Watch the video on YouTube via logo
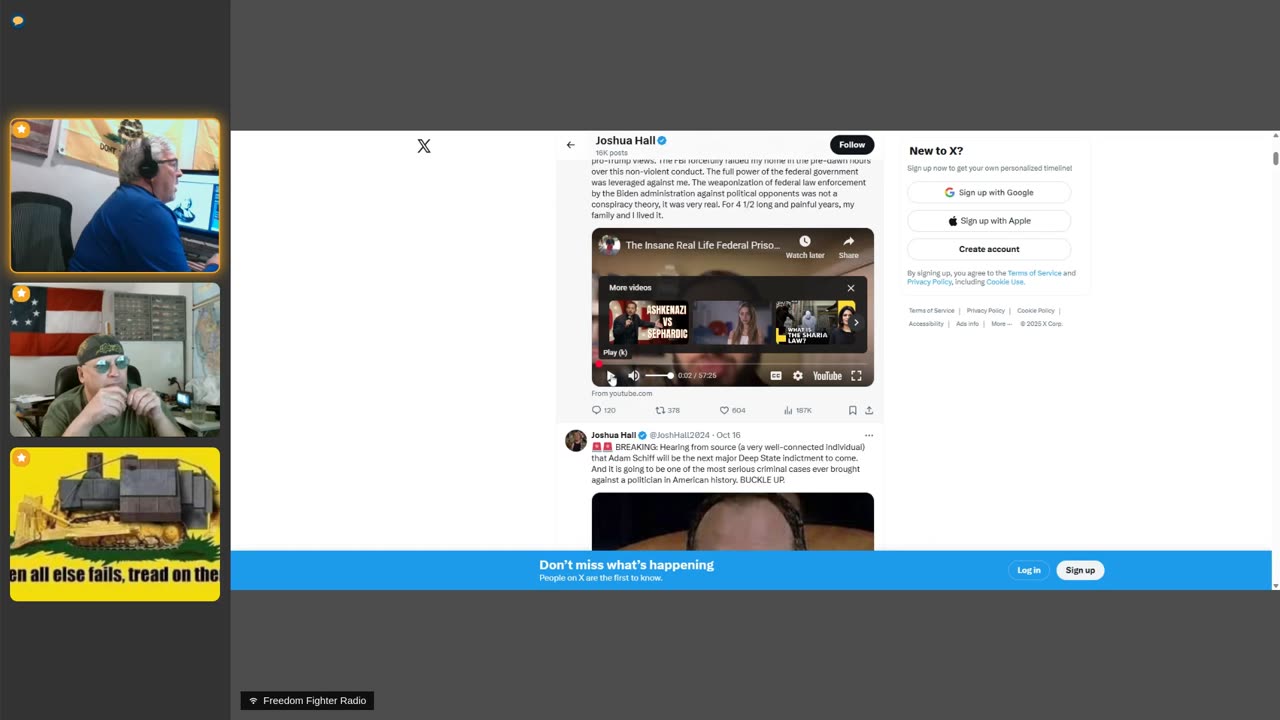This screenshot has width=1280, height=720. (827, 376)
